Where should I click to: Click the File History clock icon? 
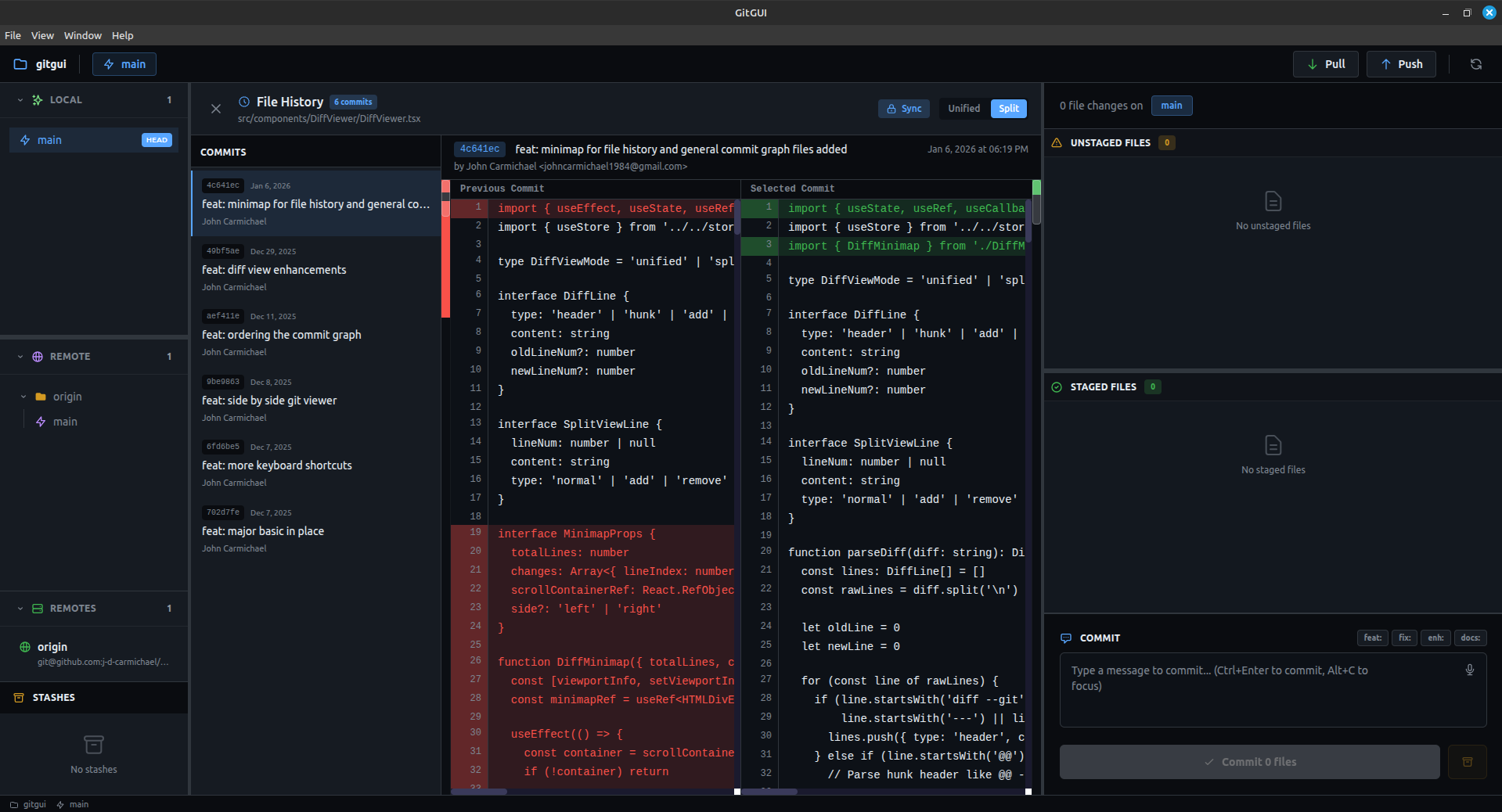click(244, 102)
